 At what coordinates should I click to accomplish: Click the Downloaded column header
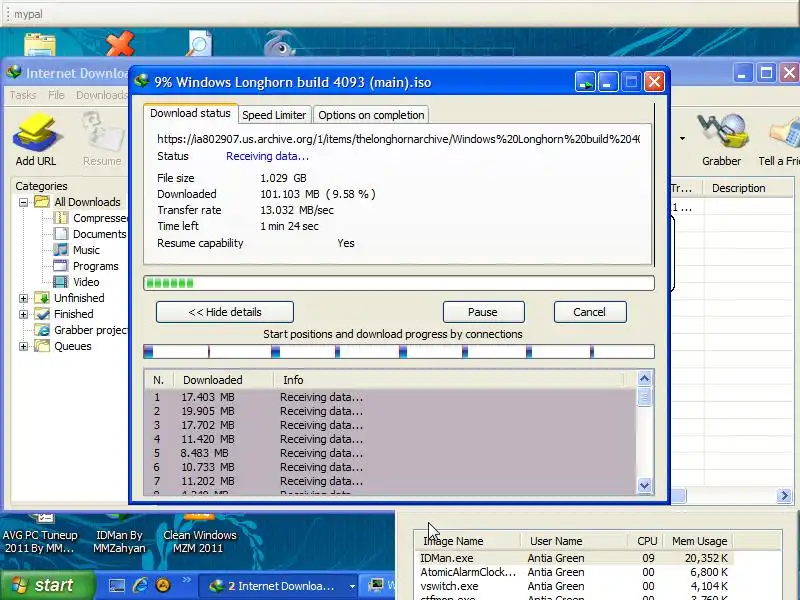coord(224,380)
